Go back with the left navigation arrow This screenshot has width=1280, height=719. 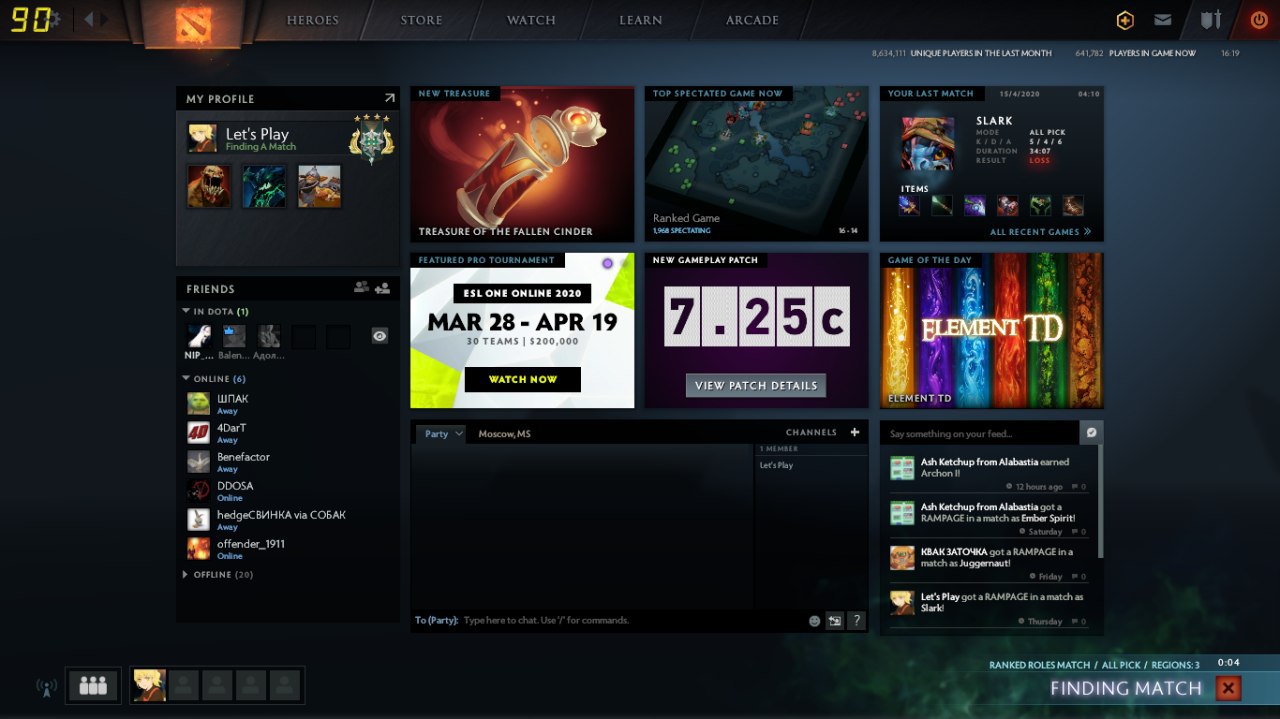coord(88,19)
